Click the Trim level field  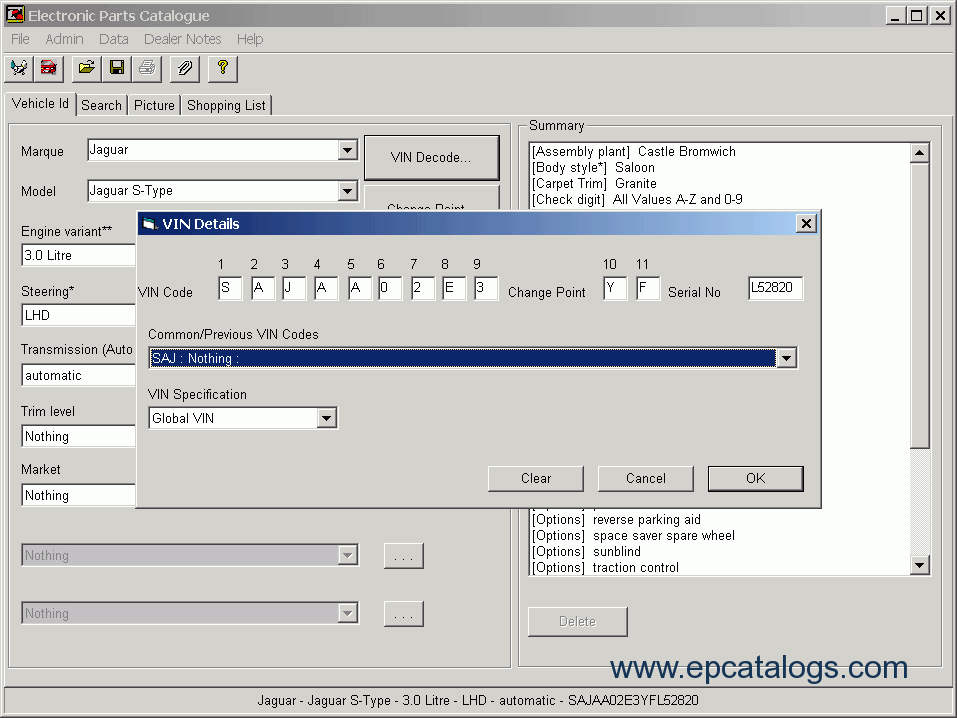click(x=78, y=437)
